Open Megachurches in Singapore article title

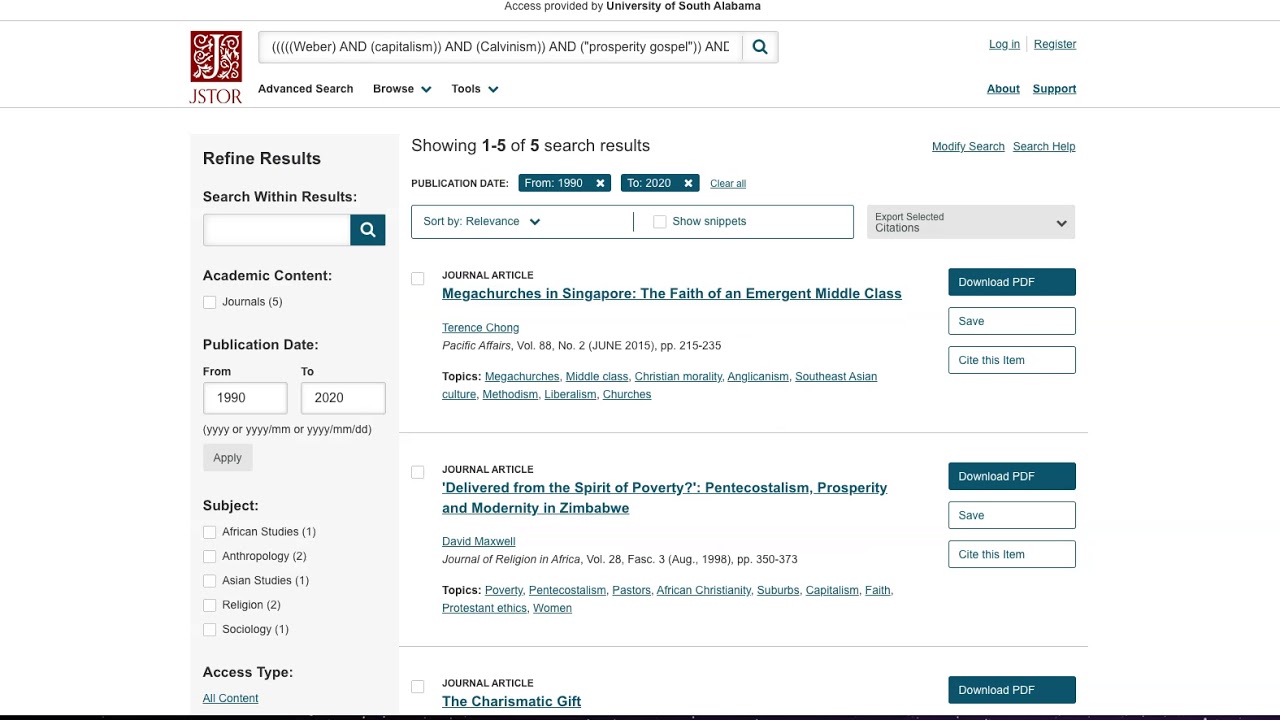[x=672, y=293]
